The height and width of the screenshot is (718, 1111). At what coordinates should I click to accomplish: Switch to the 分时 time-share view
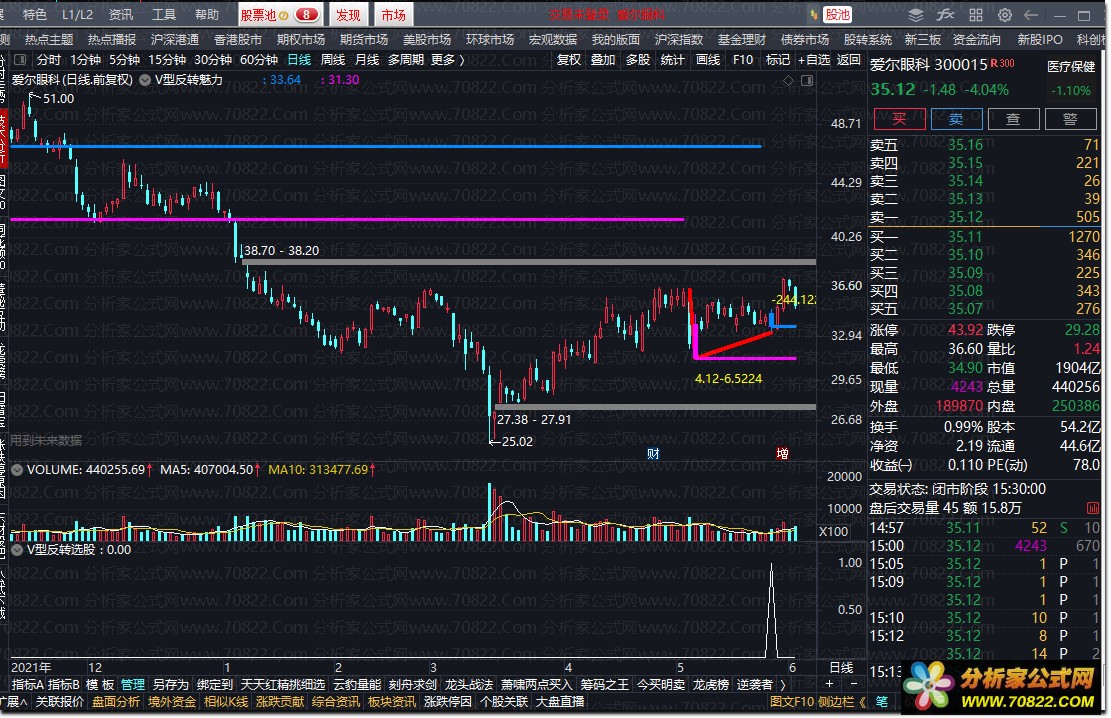pyautogui.click(x=49, y=60)
